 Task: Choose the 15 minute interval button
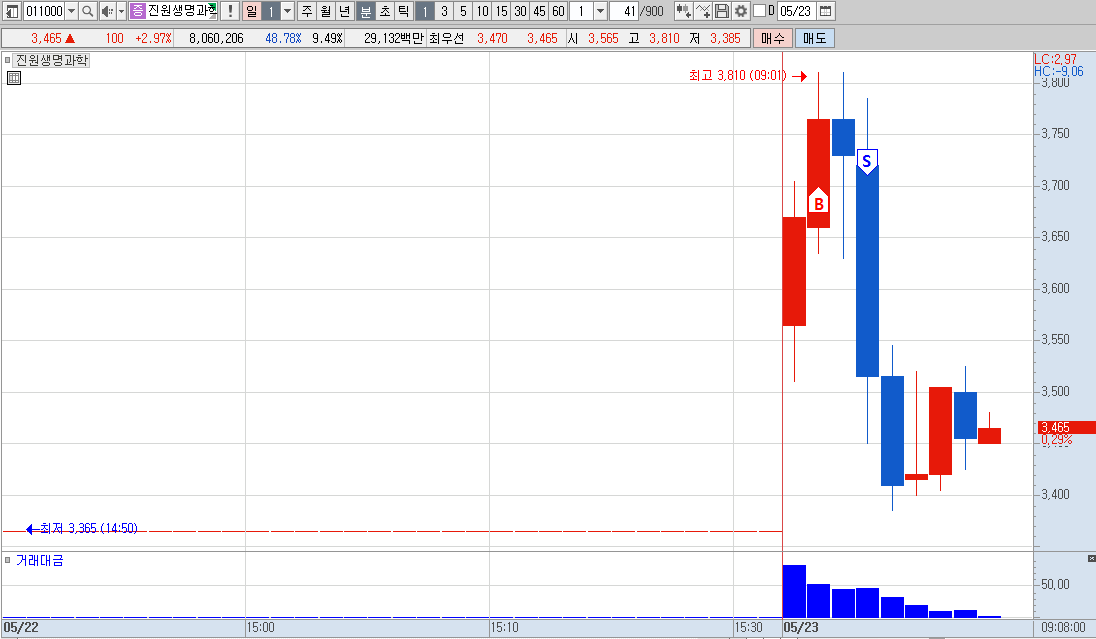click(501, 11)
